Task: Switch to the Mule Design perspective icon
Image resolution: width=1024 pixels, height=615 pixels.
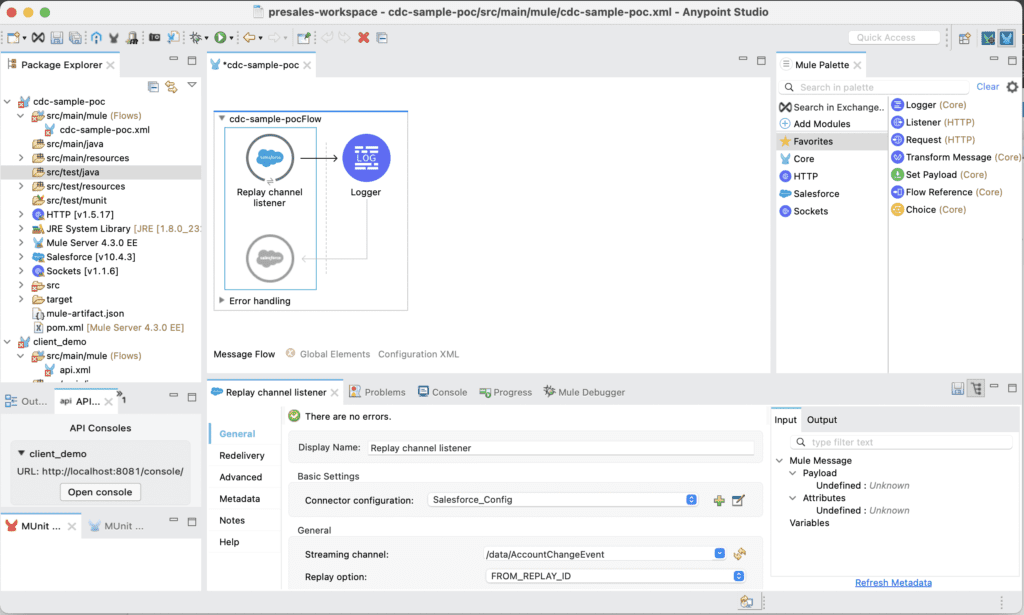Action: click(1007, 37)
